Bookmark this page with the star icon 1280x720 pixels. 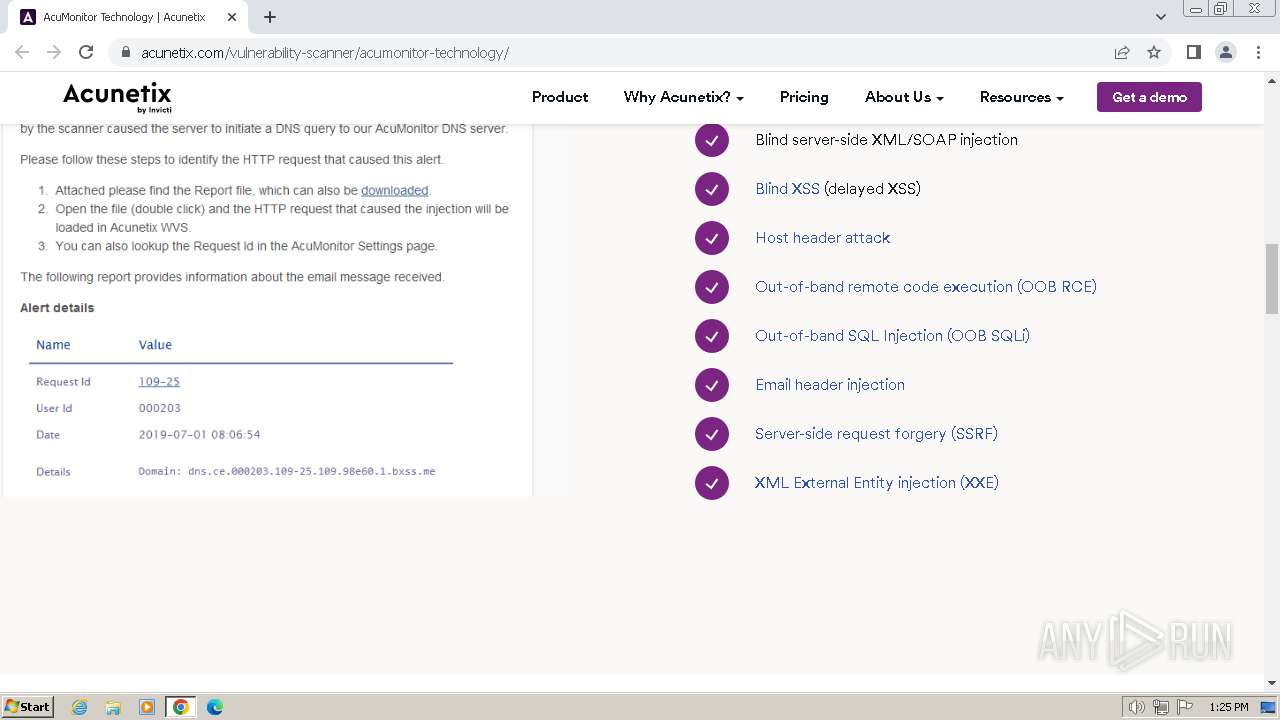pyautogui.click(x=1154, y=52)
